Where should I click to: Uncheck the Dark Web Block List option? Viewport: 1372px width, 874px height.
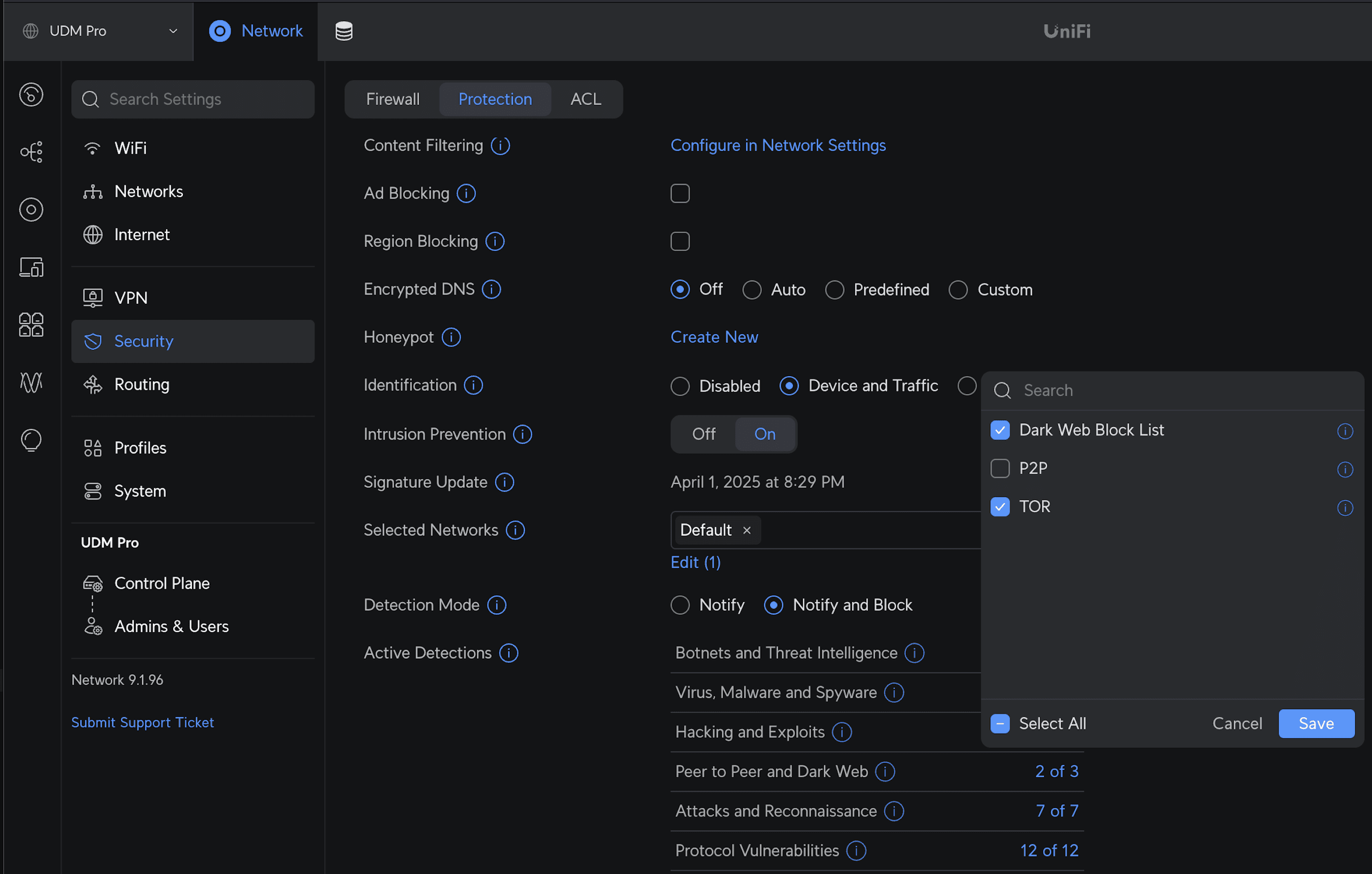pos(1000,430)
